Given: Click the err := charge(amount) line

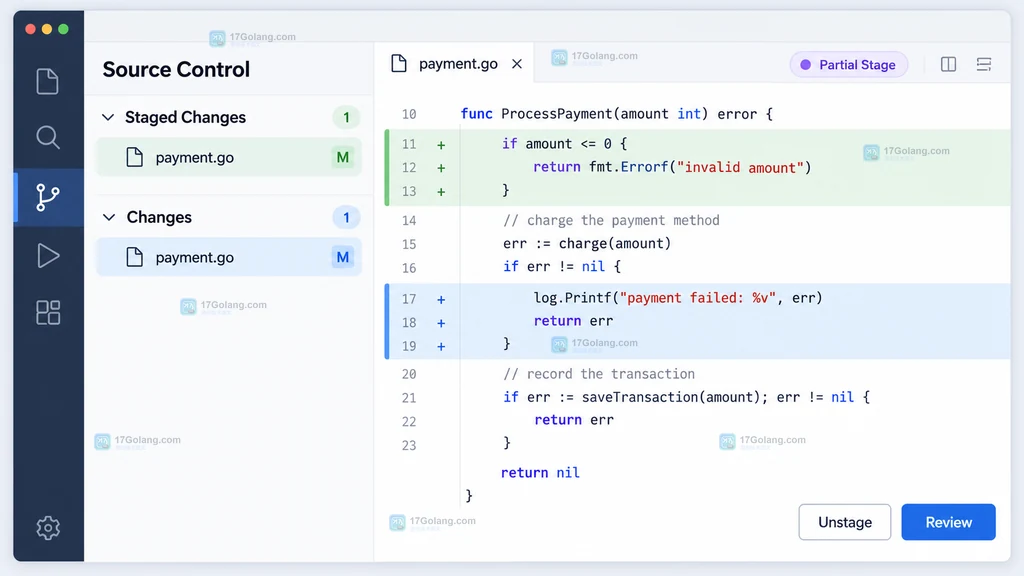Looking at the screenshot, I should pos(587,244).
